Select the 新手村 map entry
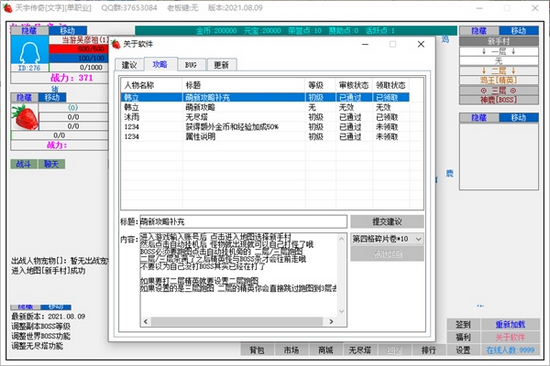The width and height of the screenshot is (550, 366). [499, 41]
